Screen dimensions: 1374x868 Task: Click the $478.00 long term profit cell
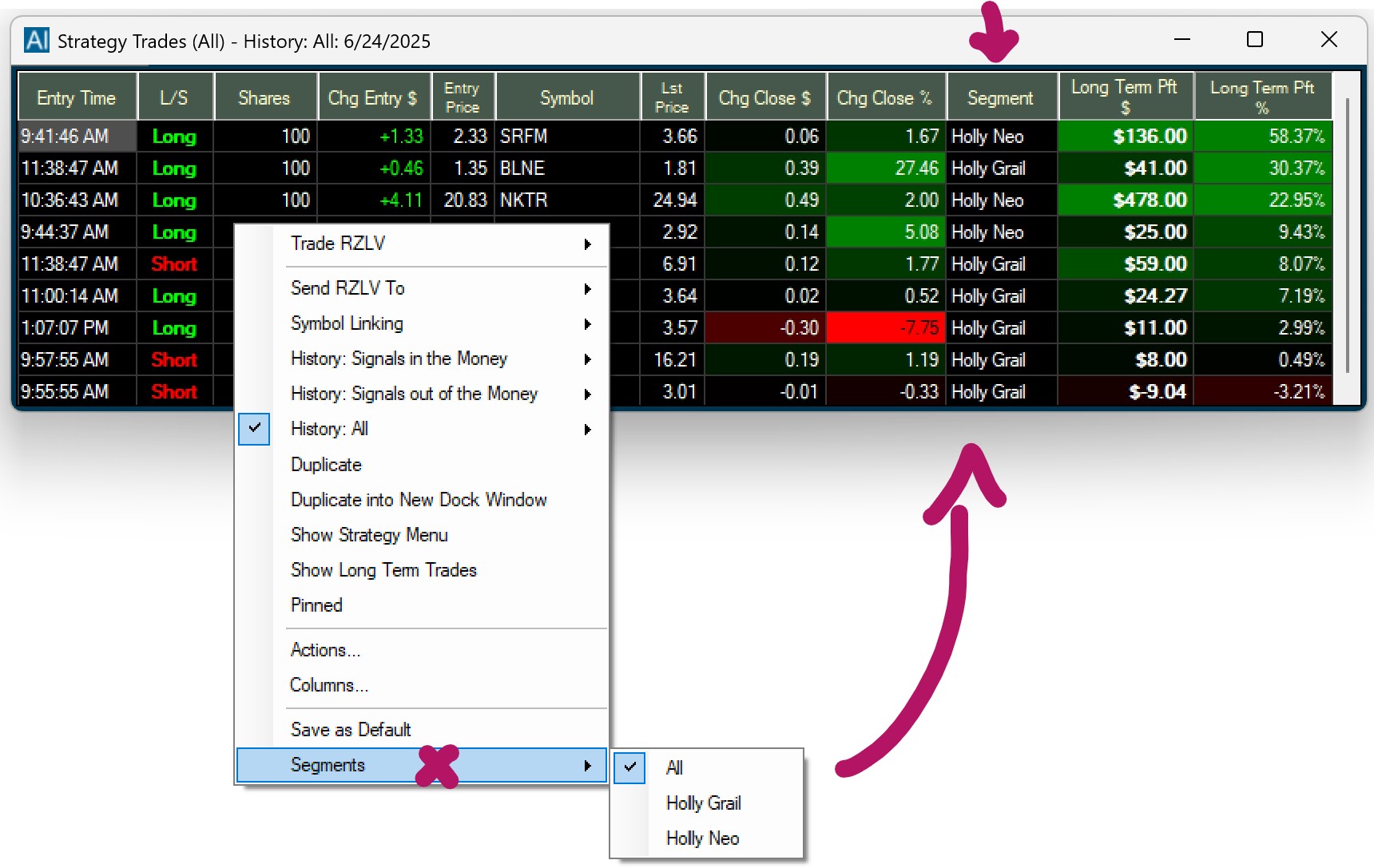point(1126,200)
